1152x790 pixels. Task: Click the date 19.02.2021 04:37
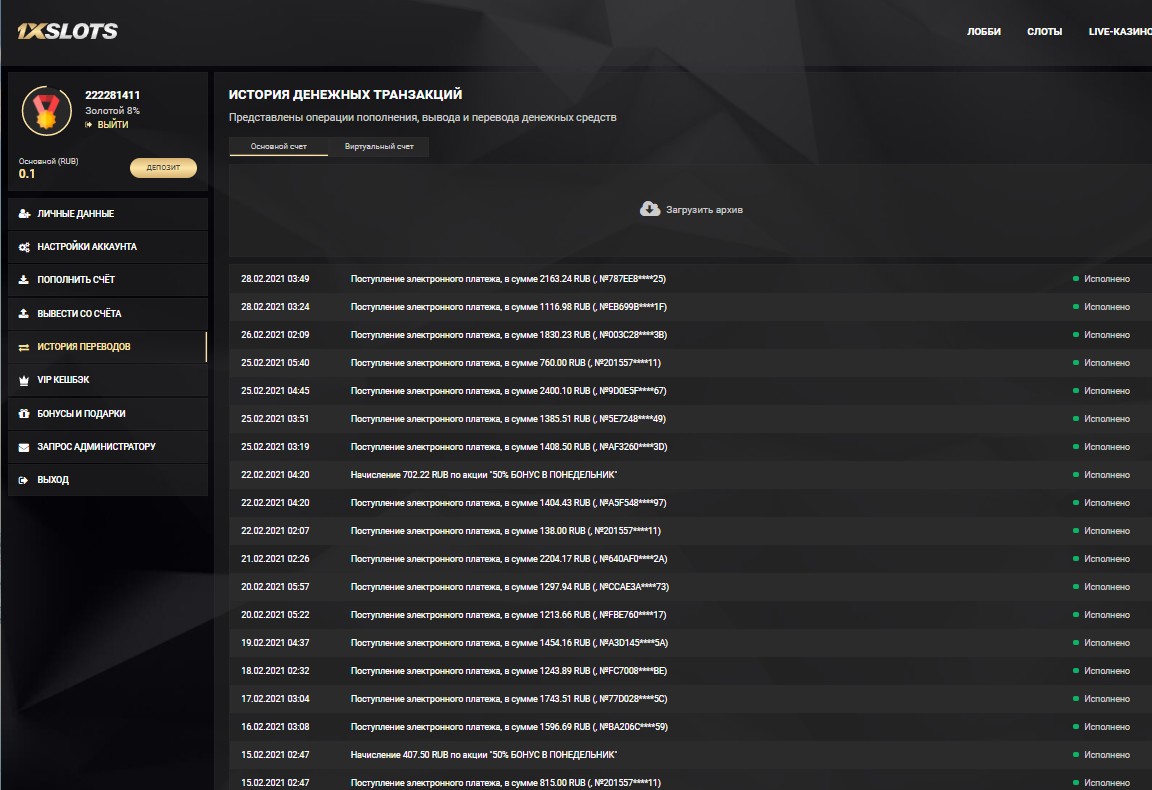click(x=275, y=642)
